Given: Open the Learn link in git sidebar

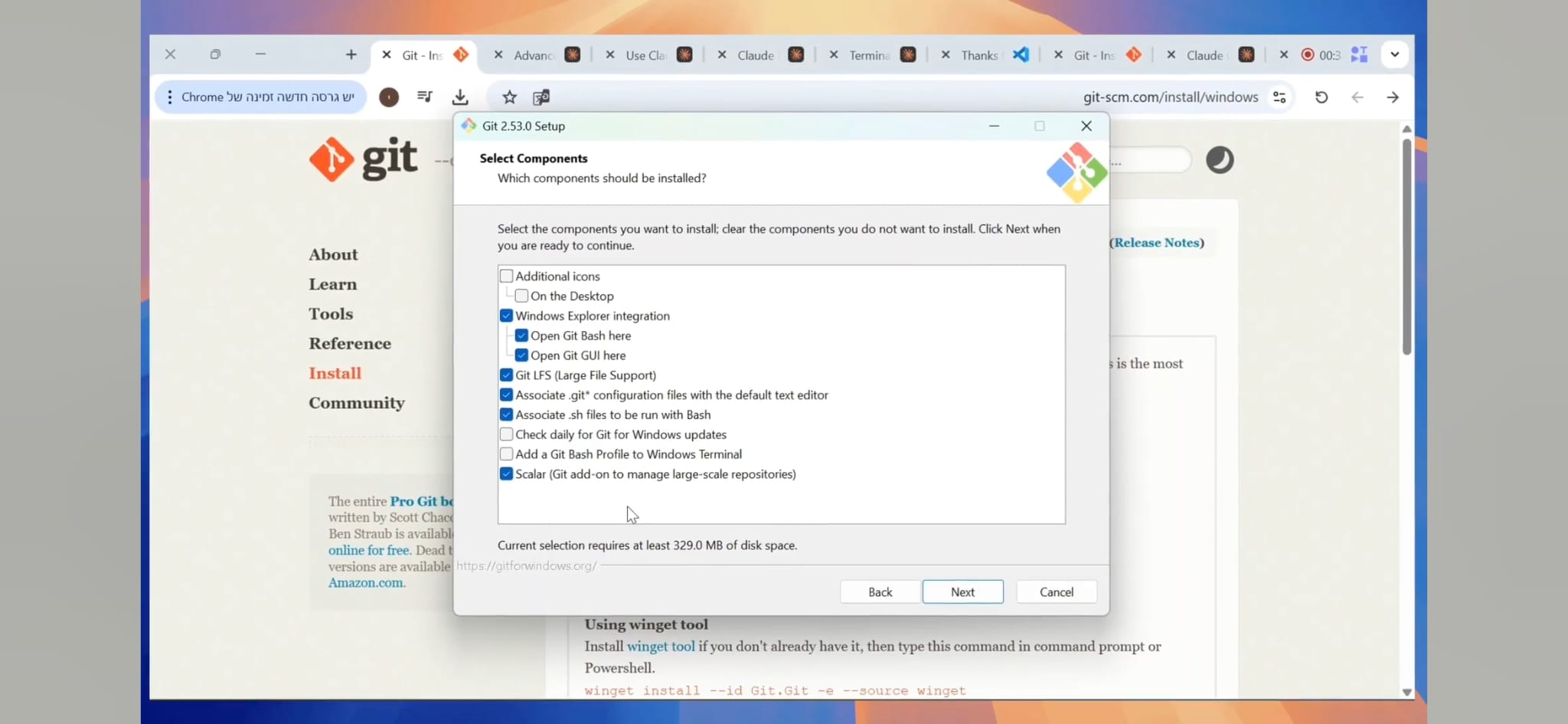Looking at the screenshot, I should [333, 284].
